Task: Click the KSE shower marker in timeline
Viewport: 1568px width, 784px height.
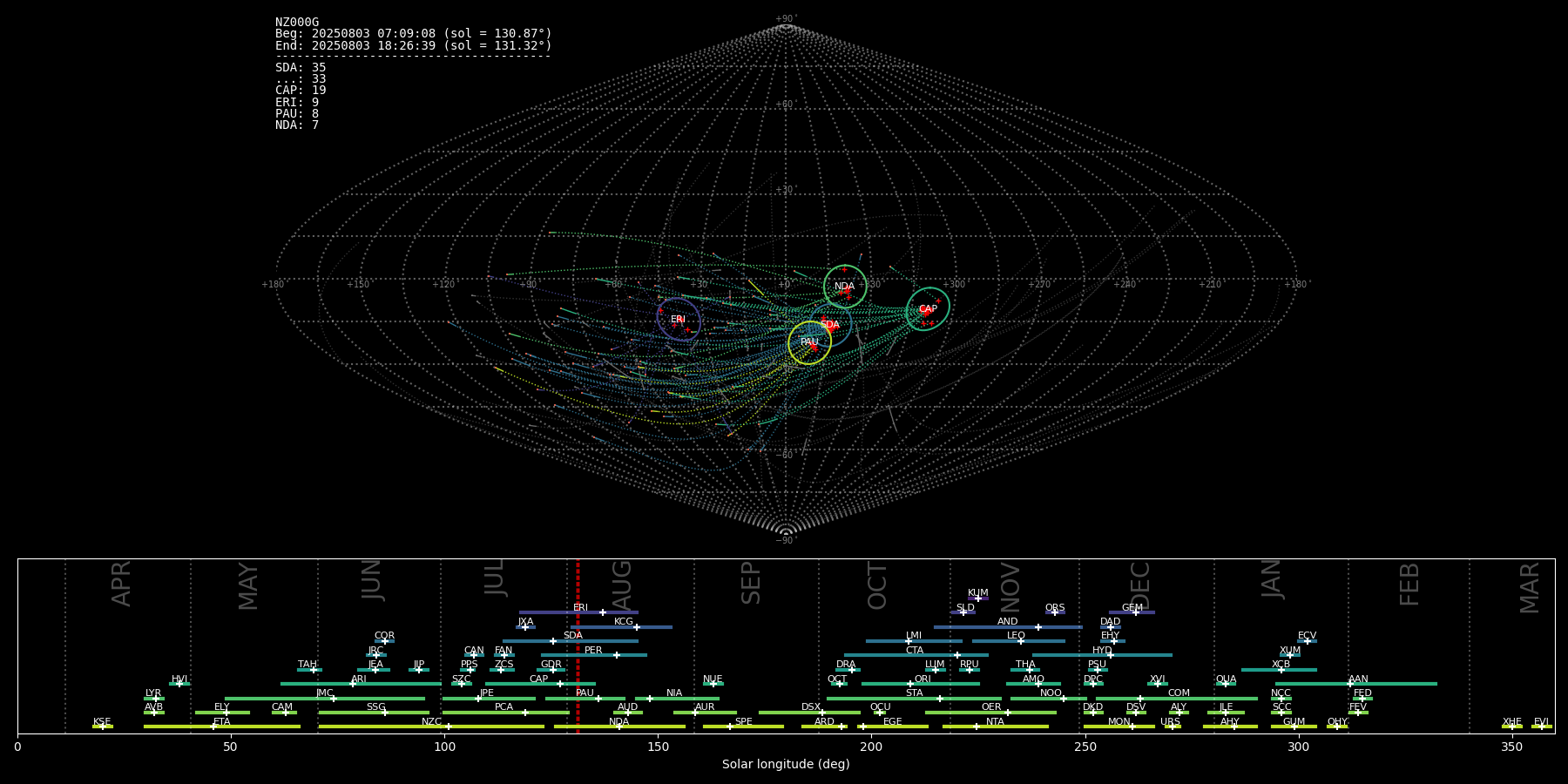Action: (x=102, y=727)
